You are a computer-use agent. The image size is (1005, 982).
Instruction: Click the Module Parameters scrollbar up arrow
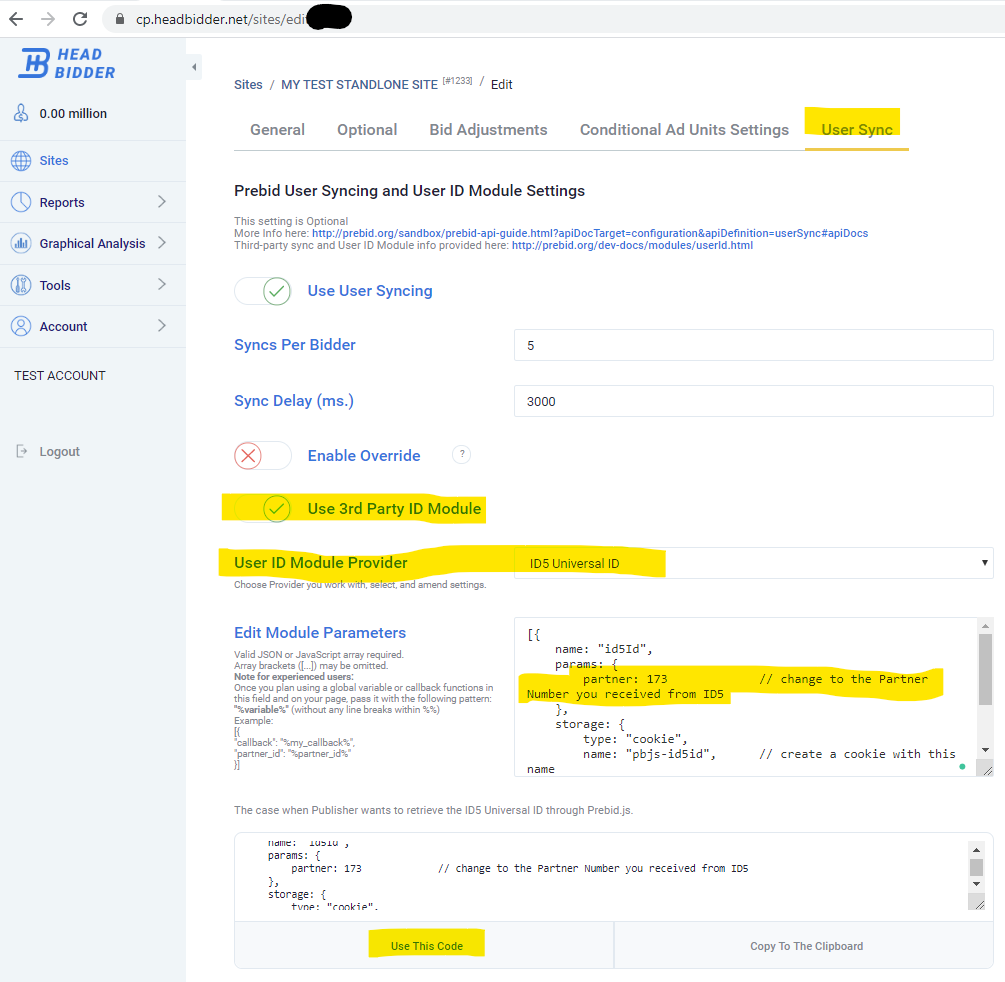985,626
